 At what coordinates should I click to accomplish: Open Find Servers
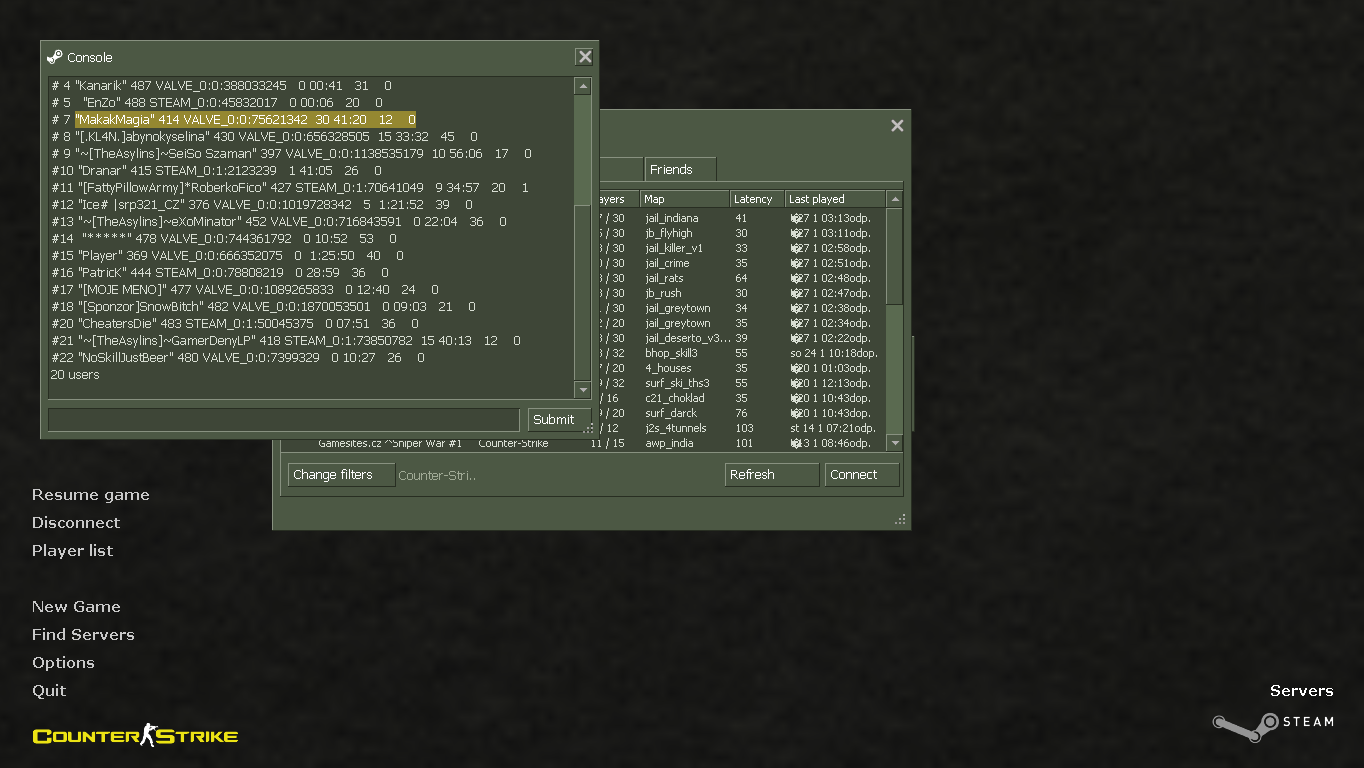click(x=83, y=635)
